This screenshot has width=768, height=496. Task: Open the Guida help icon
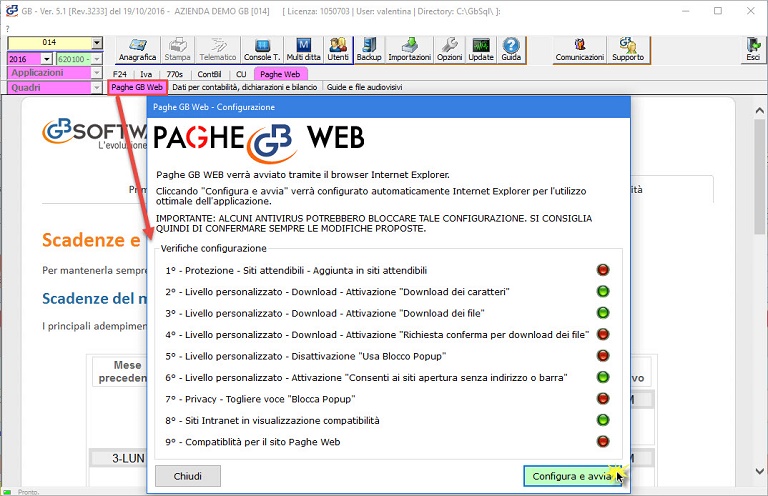511,49
